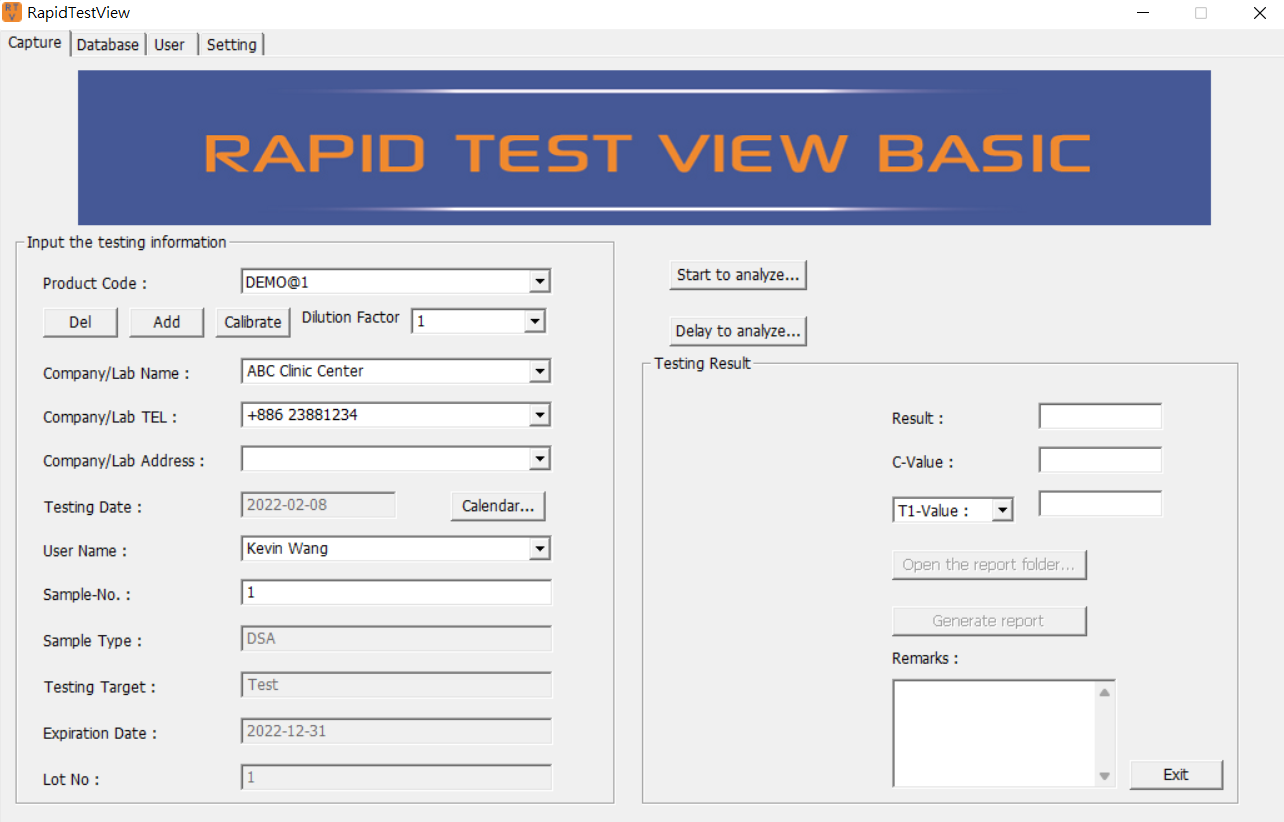Click the Add button

tap(167, 321)
